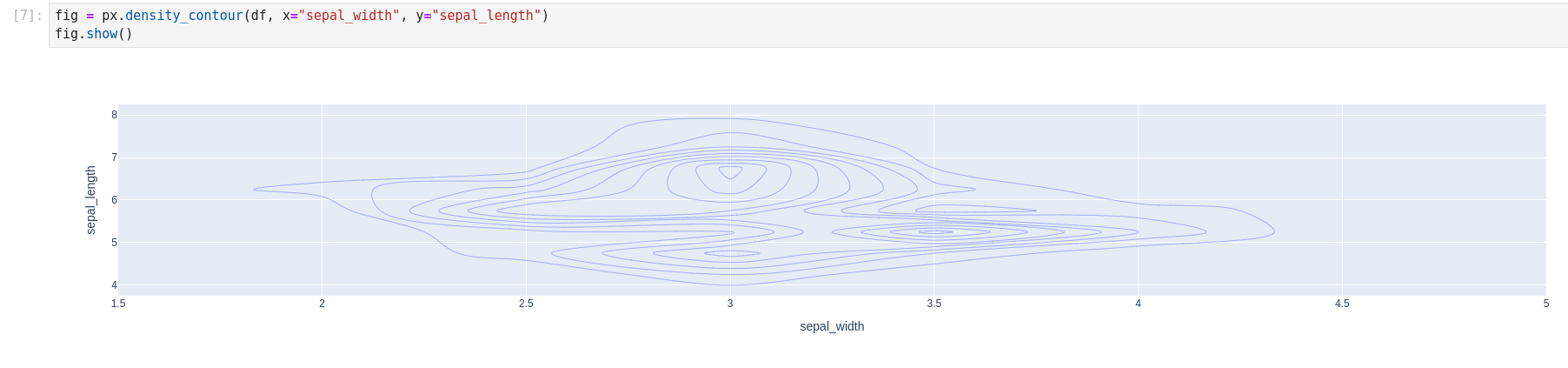Viewport: 1568px width, 368px height.
Task: Click the x-axis tick label 1.5
Action: [118, 304]
